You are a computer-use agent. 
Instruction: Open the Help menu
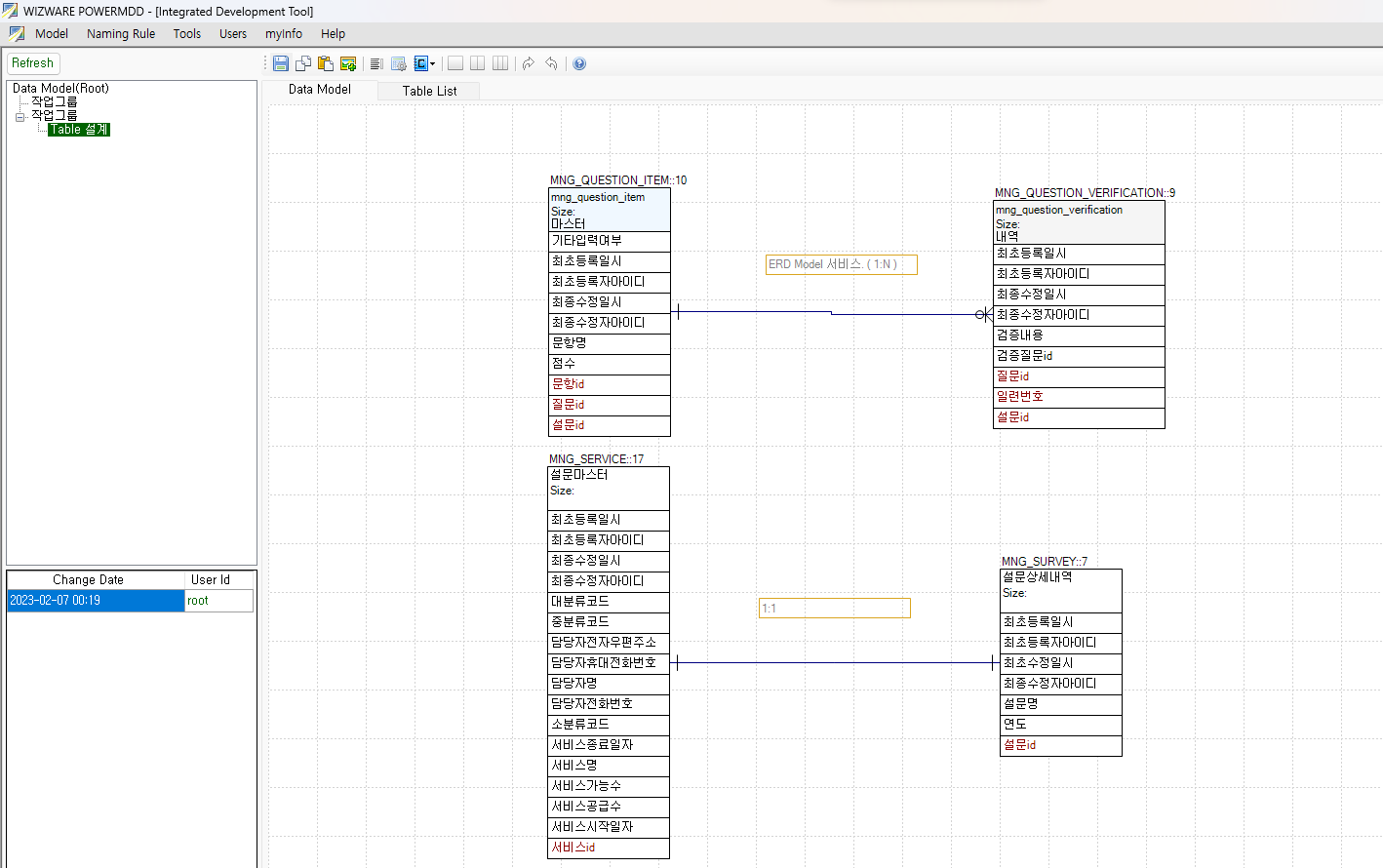(x=334, y=33)
